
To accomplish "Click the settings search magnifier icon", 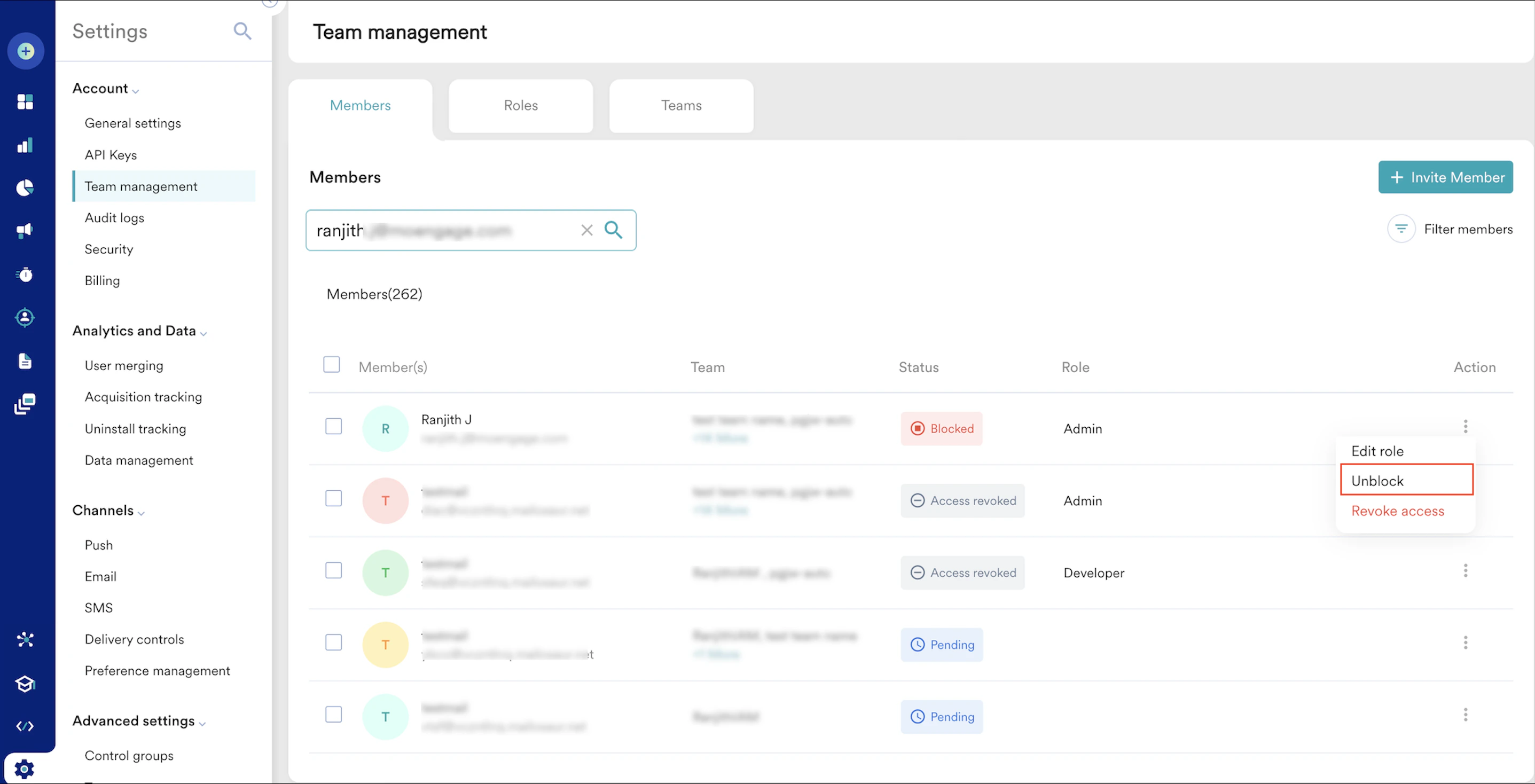I will coord(242,31).
